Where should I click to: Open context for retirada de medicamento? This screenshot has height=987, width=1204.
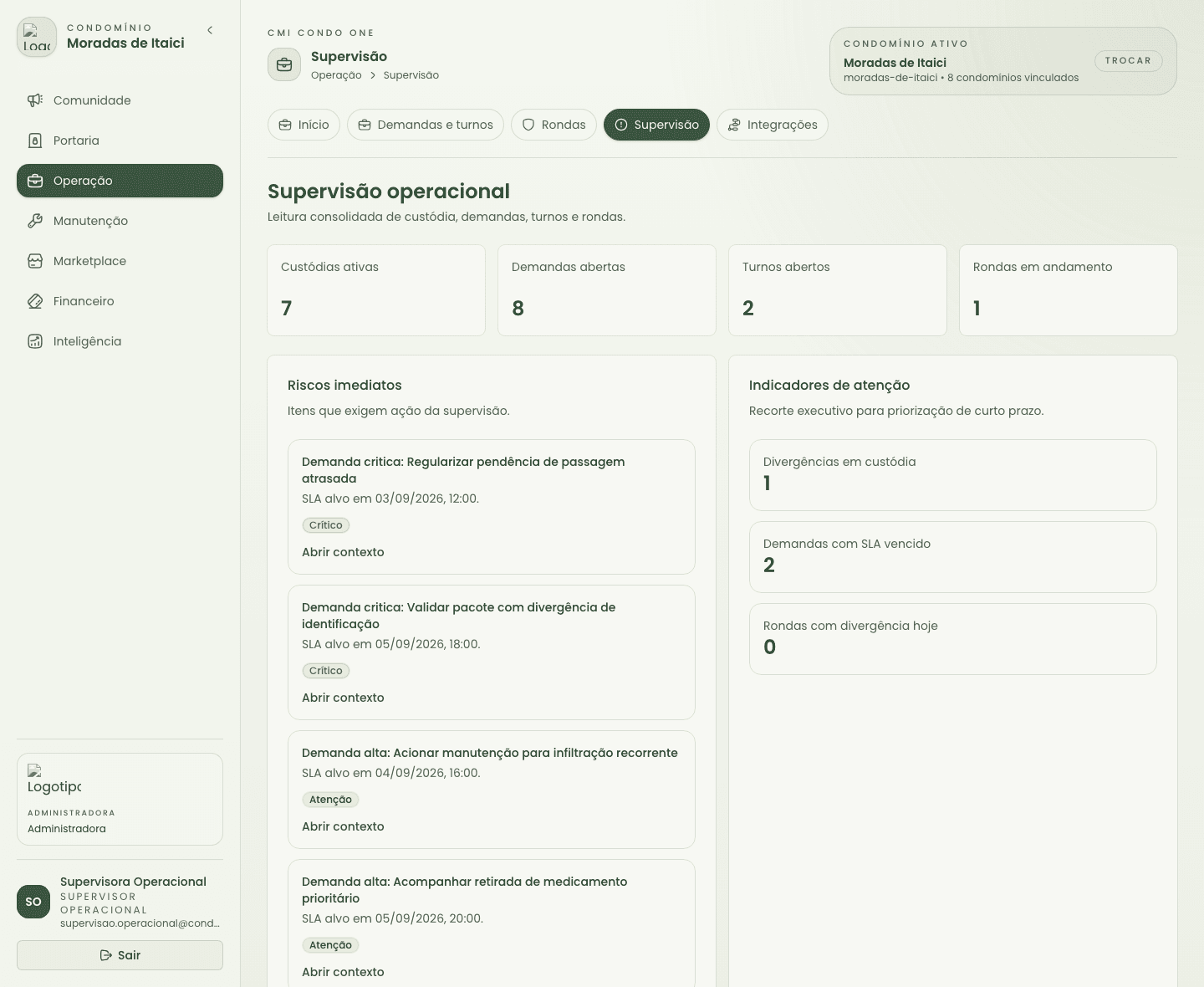coord(343,972)
